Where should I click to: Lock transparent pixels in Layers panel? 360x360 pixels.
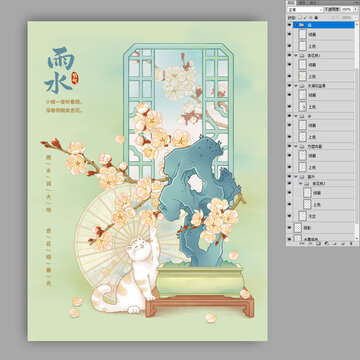(x=300, y=17)
